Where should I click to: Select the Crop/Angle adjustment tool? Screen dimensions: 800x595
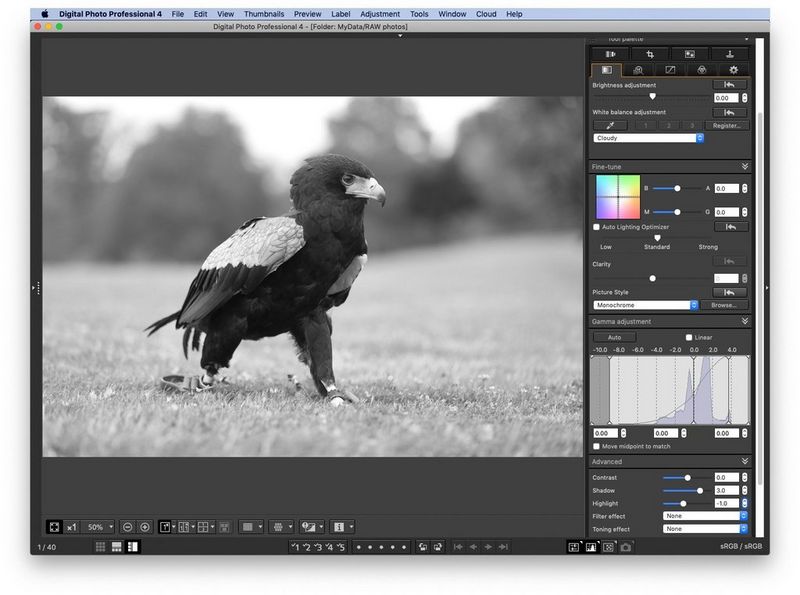click(x=651, y=53)
